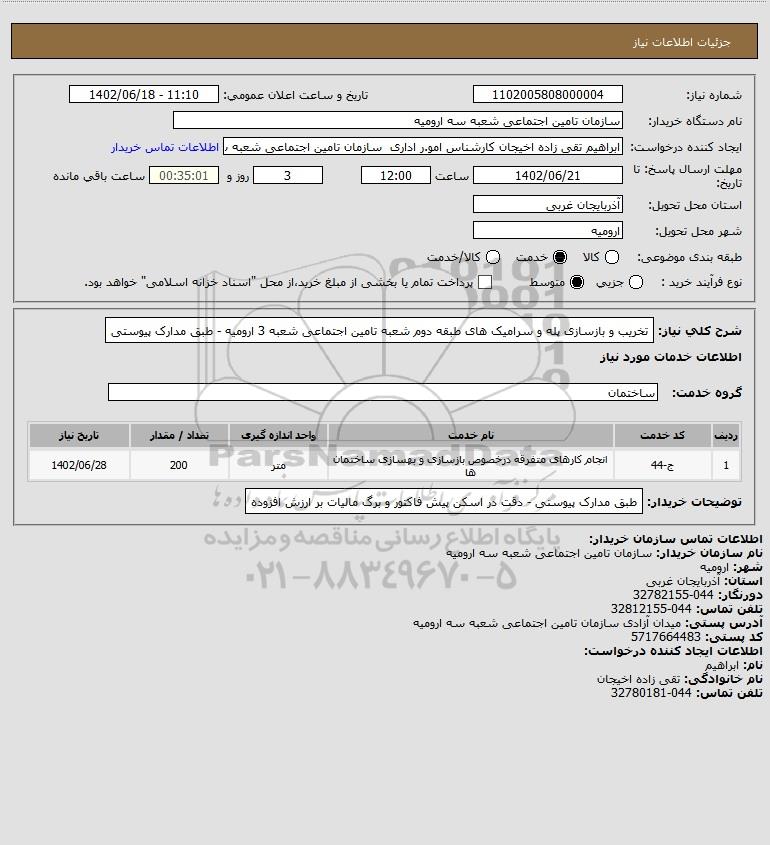770x845 pixels.
Task: Select the کالا radio button
Action: click(x=612, y=258)
